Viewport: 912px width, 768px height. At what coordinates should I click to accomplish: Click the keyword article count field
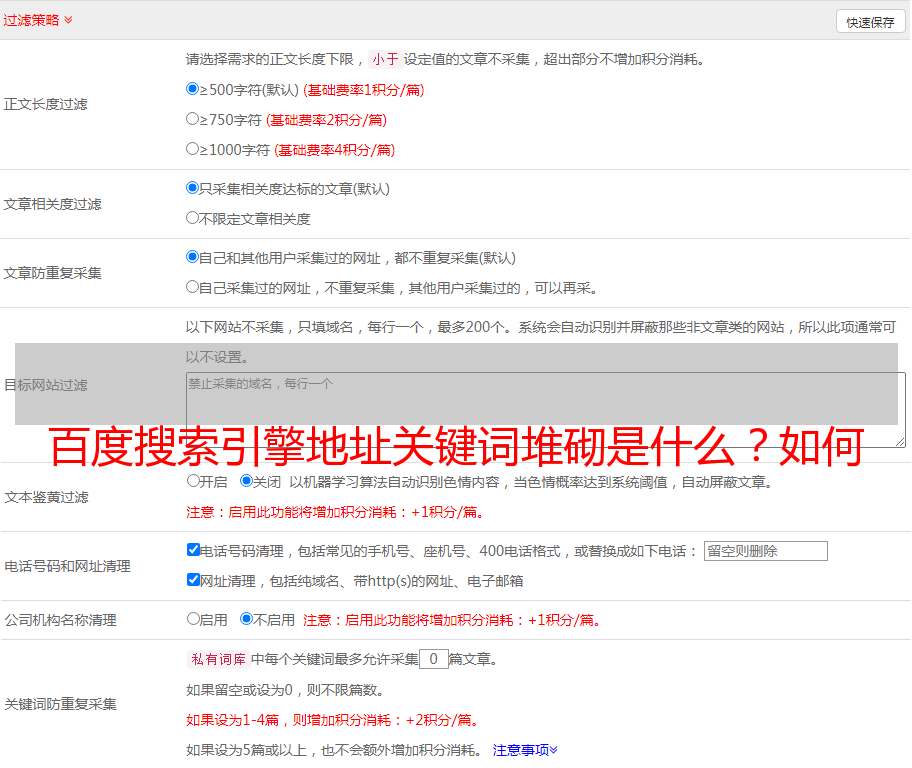433,659
